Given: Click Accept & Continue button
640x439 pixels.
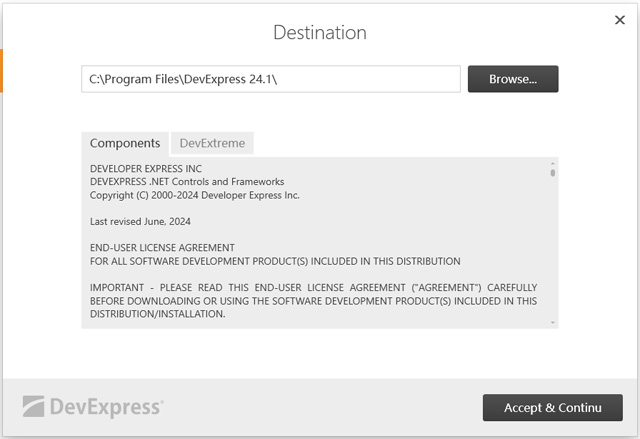Looking at the screenshot, I should coord(552,407).
